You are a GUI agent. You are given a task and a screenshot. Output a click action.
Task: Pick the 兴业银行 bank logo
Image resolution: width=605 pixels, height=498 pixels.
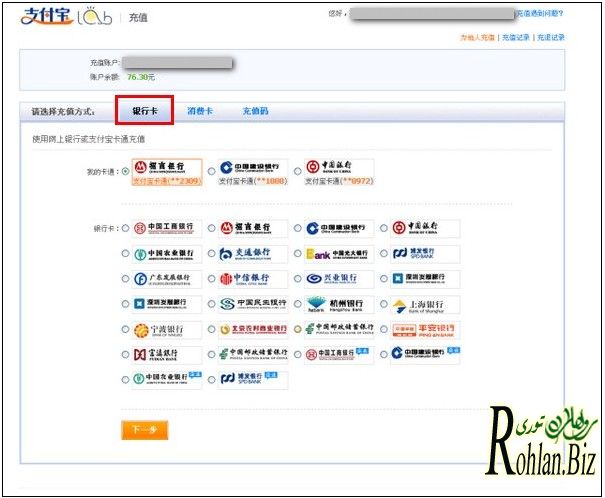click(x=338, y=278)
